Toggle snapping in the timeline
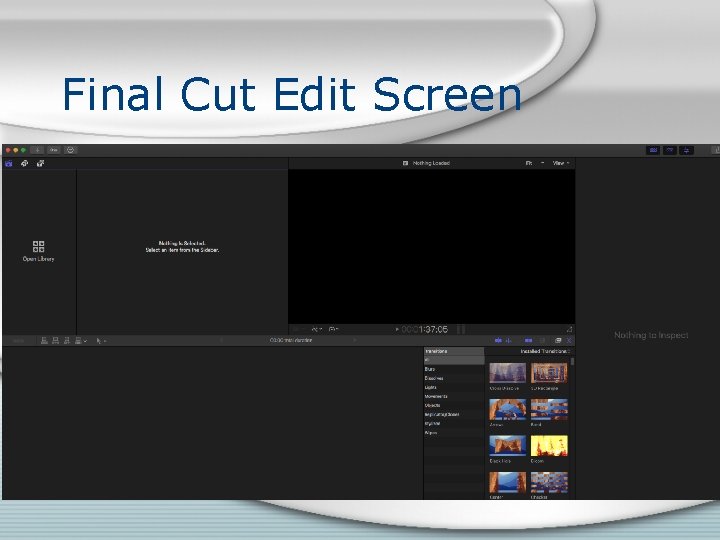720x540 pixels. (x=529, y=340)
